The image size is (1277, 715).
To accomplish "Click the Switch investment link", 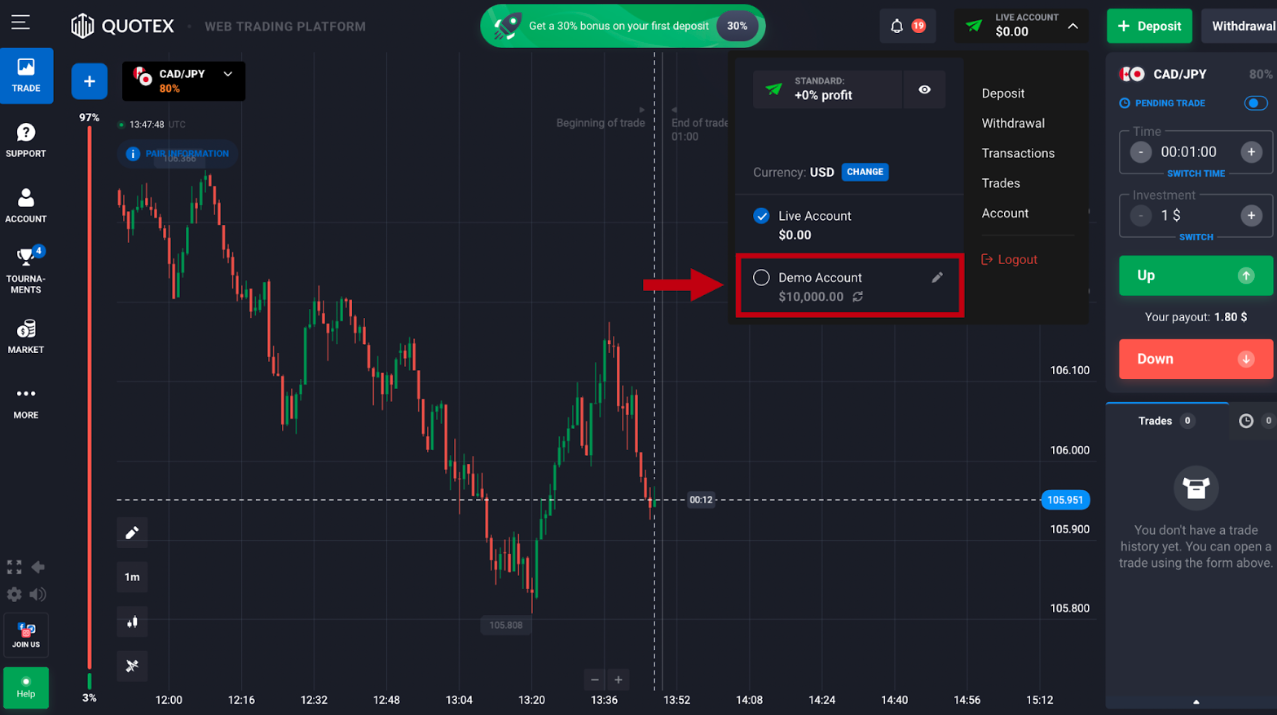I will [1196, 237].
